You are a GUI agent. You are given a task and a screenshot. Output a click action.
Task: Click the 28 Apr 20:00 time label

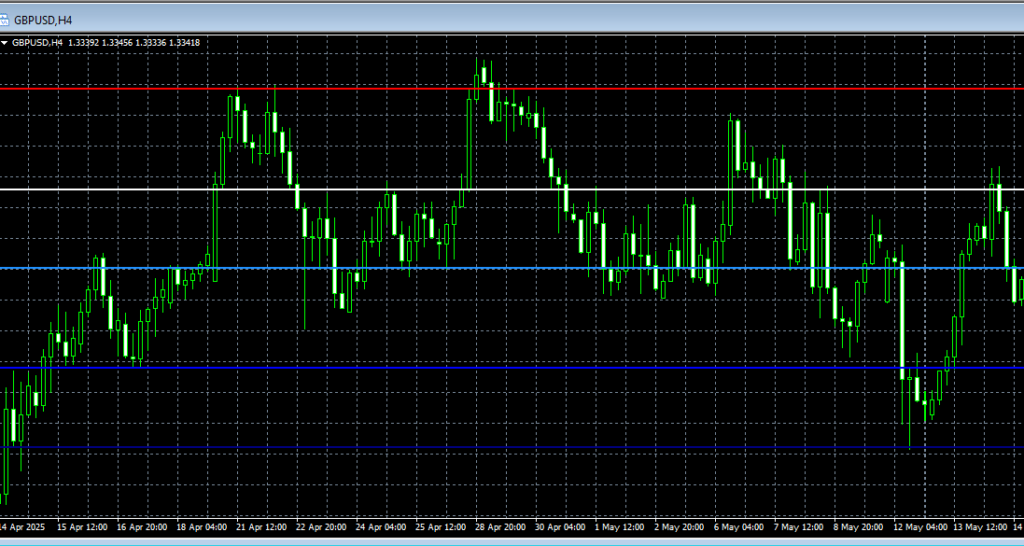(x=500, y=527)
